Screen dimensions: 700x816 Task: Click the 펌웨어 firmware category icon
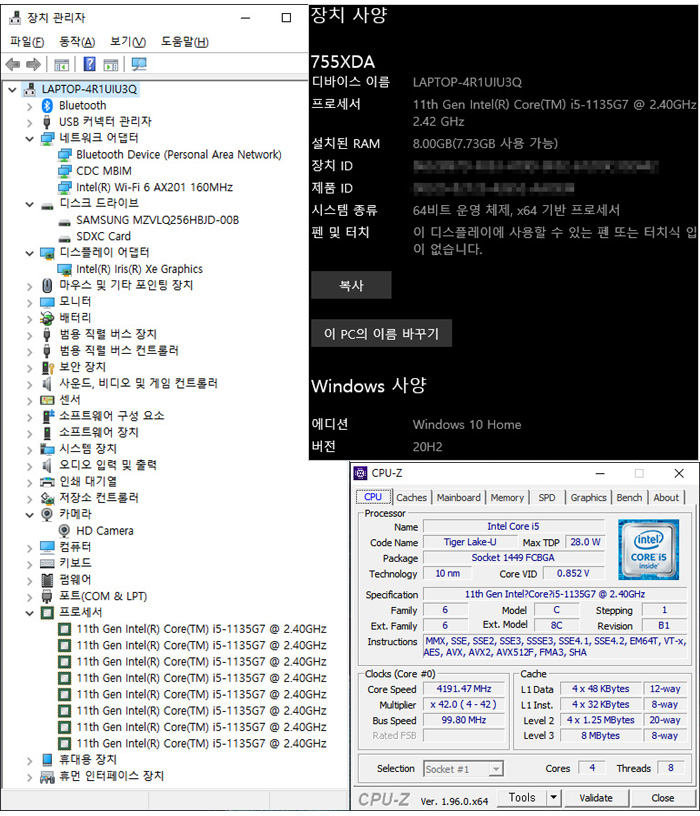47,580
